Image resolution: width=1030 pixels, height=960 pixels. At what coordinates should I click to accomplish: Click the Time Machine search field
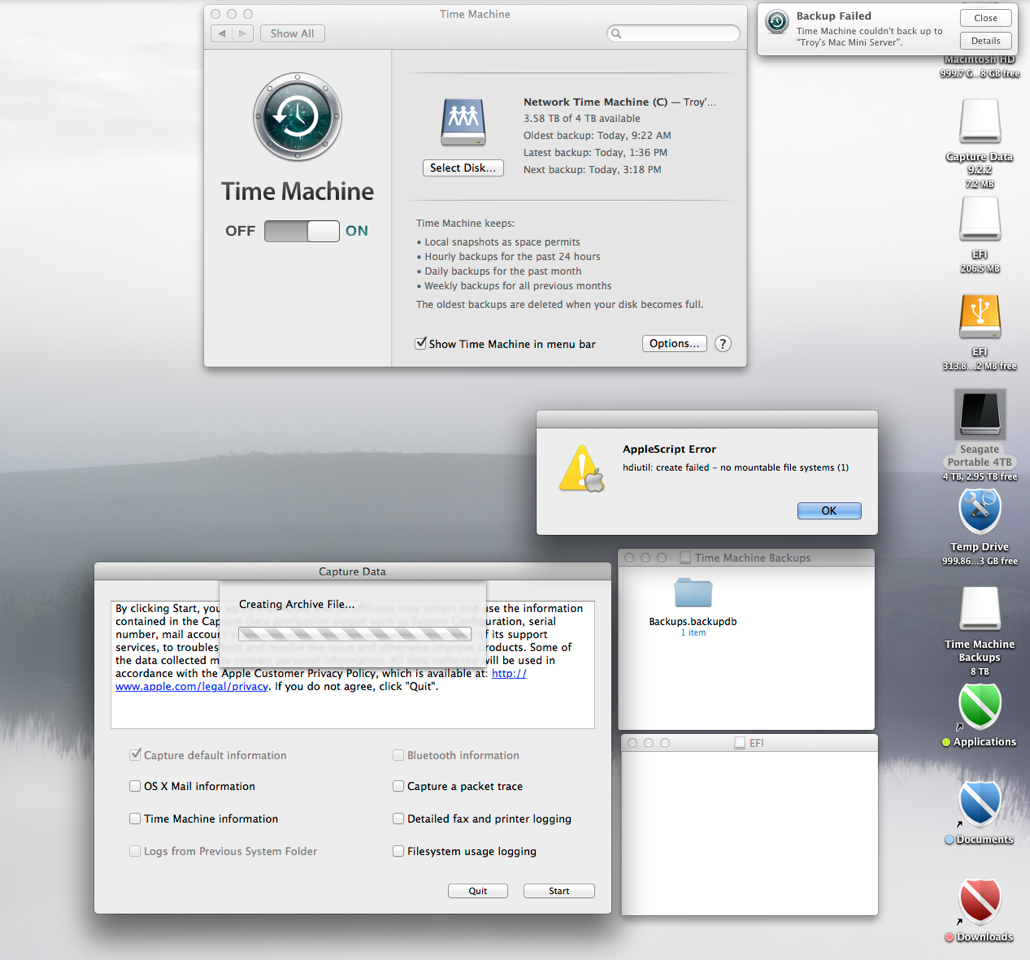tap(672, 33)
